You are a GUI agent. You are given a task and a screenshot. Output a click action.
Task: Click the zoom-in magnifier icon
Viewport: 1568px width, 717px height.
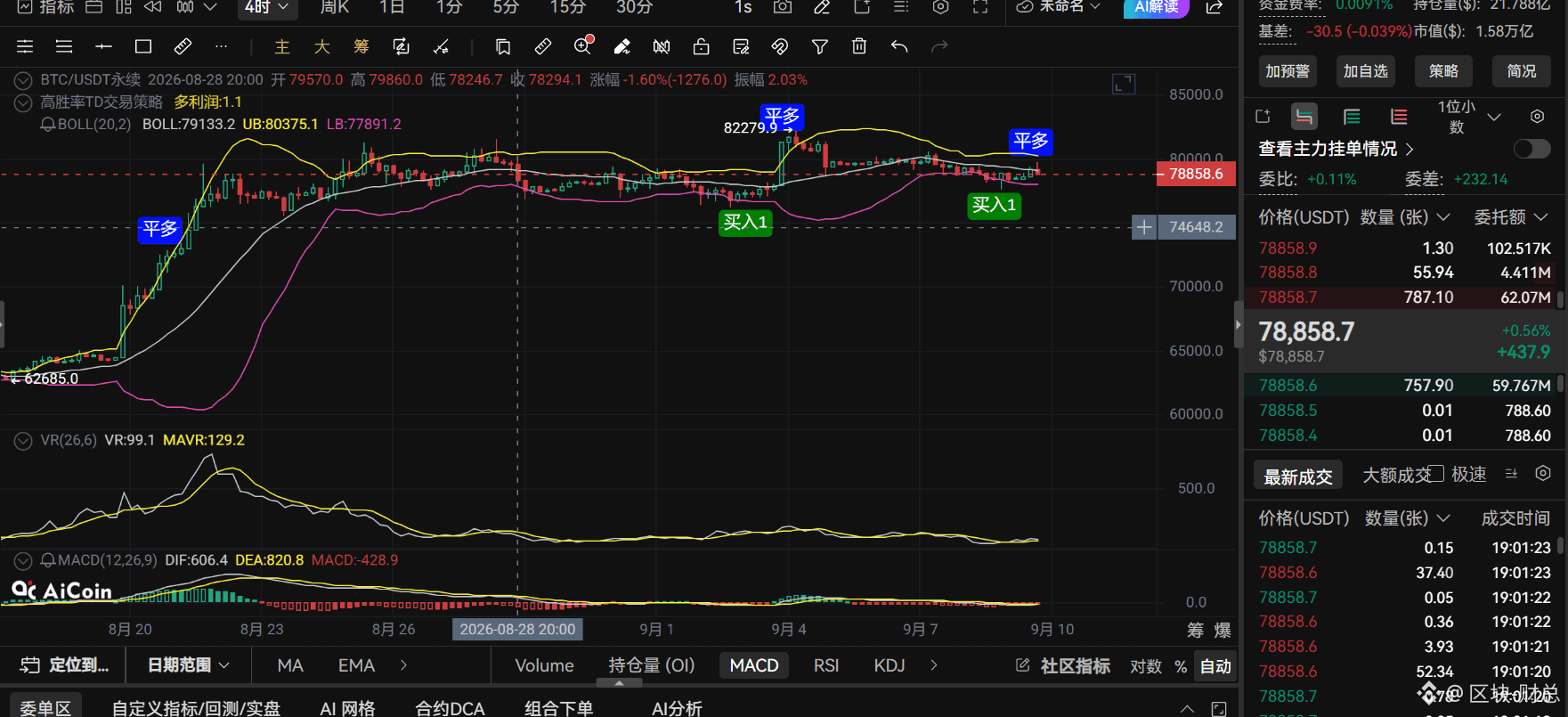tap(583, 45)
